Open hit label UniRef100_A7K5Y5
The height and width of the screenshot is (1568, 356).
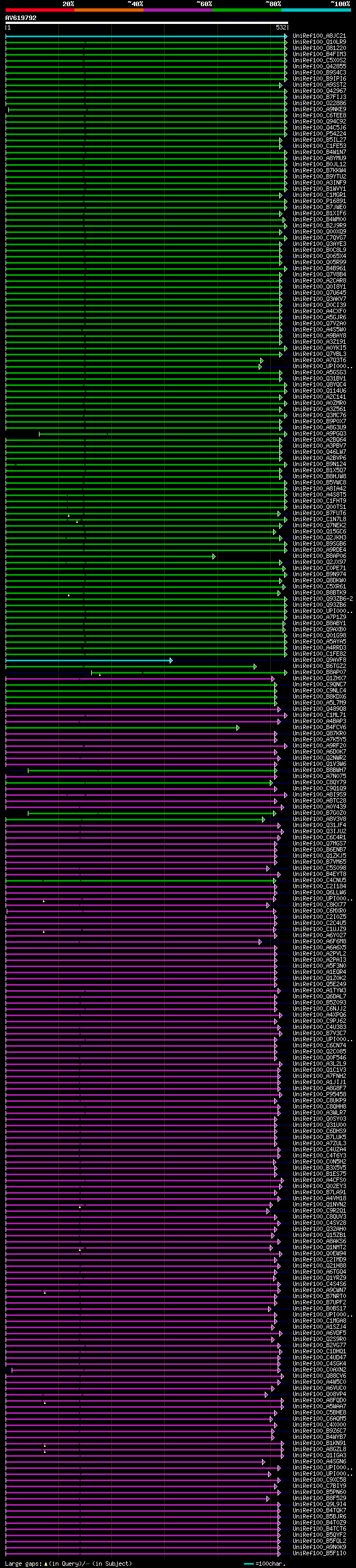(x=319, y=740)
